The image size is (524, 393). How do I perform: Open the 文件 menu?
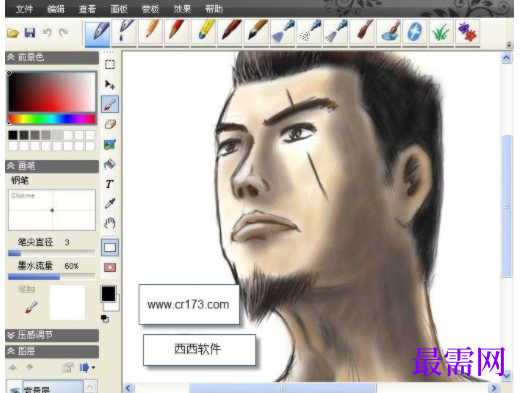tap(24, 9)
